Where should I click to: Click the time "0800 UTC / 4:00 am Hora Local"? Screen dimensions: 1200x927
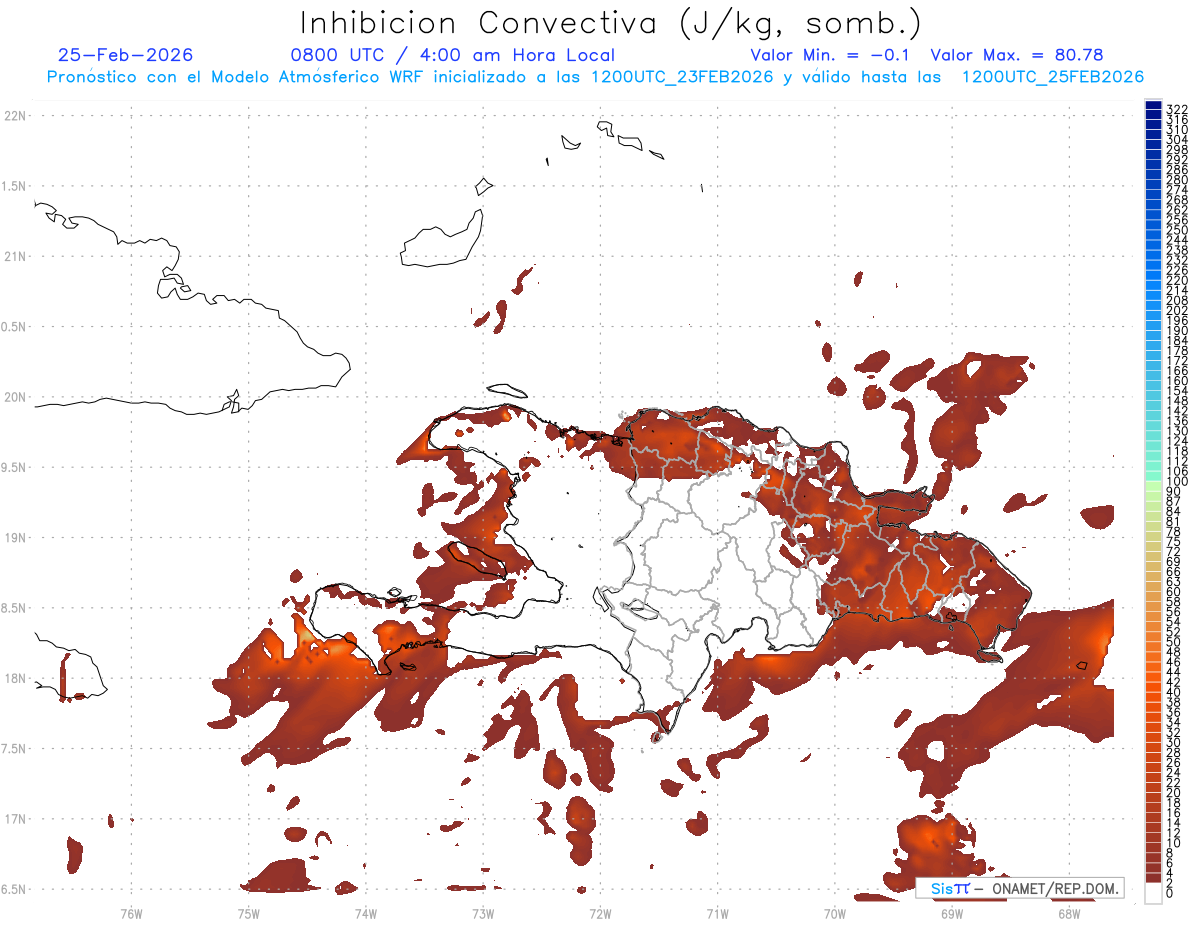(453, 55)
